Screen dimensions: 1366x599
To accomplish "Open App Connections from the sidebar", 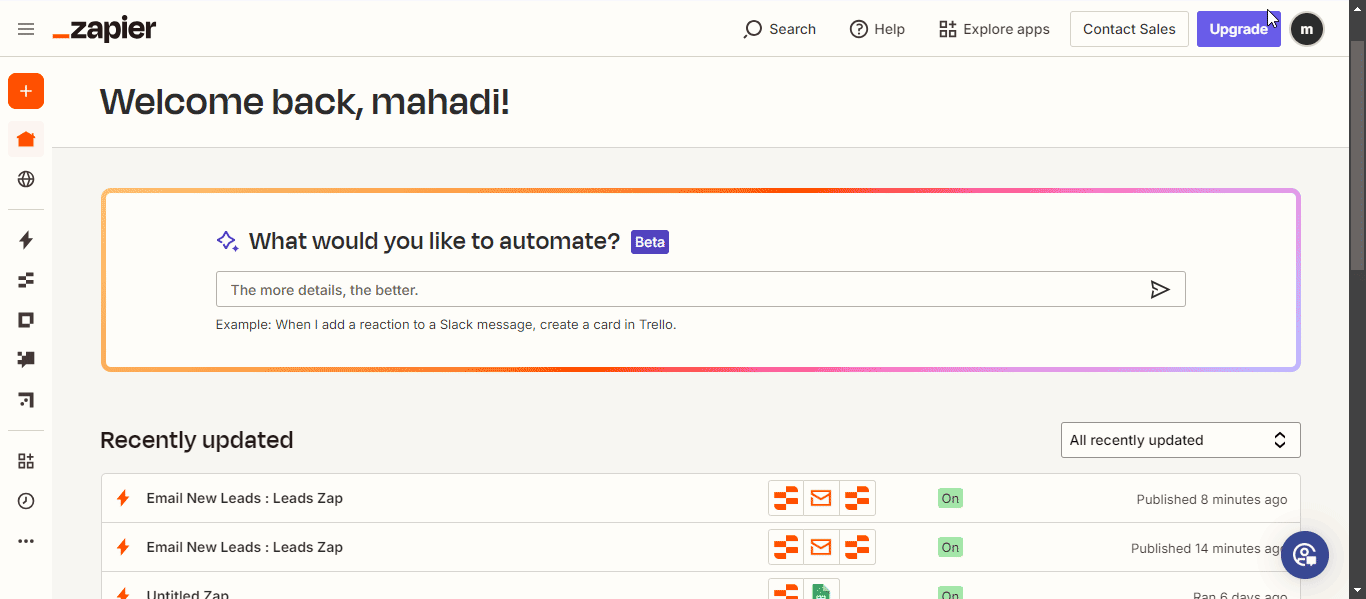I will pos(26,460).
